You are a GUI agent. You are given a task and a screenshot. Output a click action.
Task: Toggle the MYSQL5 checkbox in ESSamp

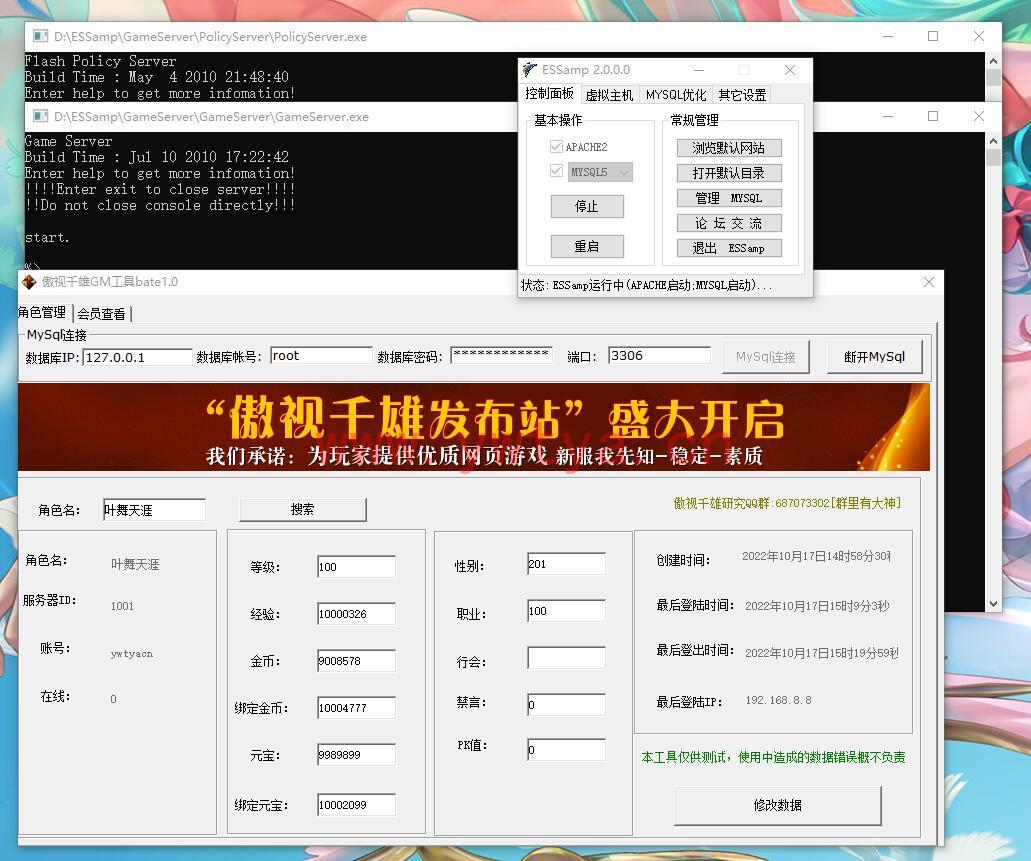pos(556,171)
